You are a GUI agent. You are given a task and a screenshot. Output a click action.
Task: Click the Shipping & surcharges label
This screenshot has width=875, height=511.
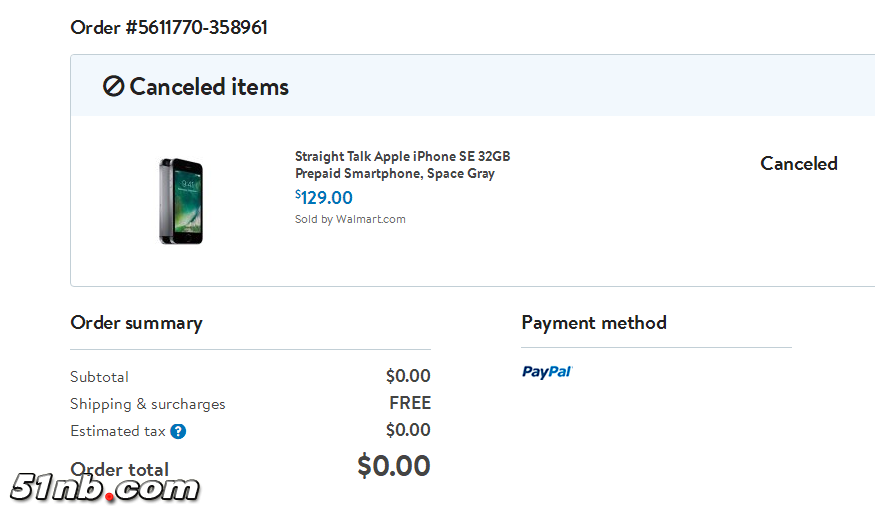[x=147, y=404]
